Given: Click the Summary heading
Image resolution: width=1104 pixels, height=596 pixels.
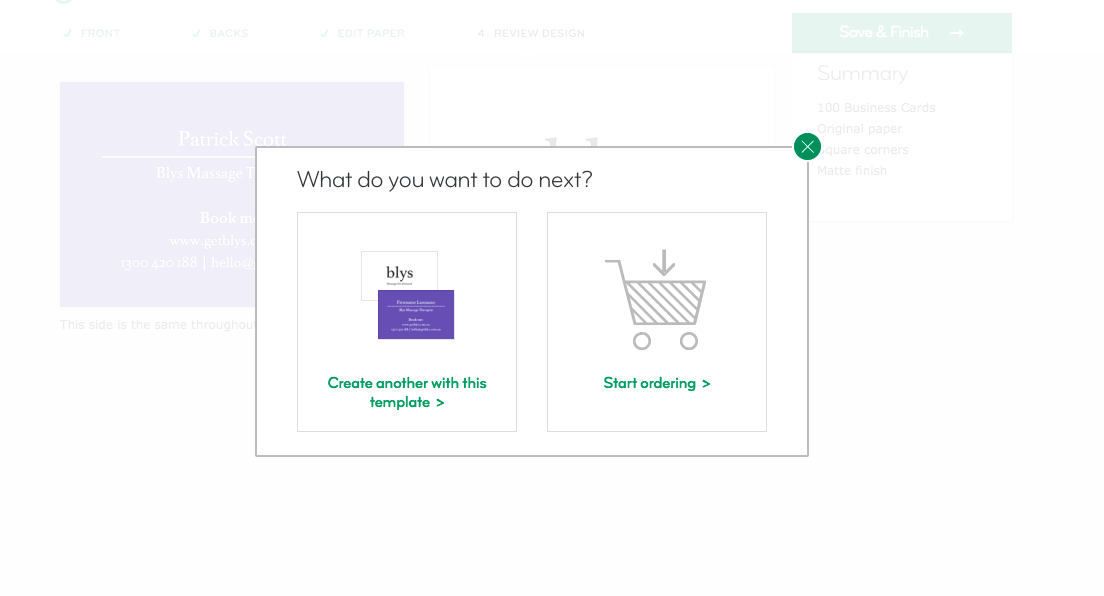Looking at the screenshot, I should pyautogui.click(x=862, y=74).
